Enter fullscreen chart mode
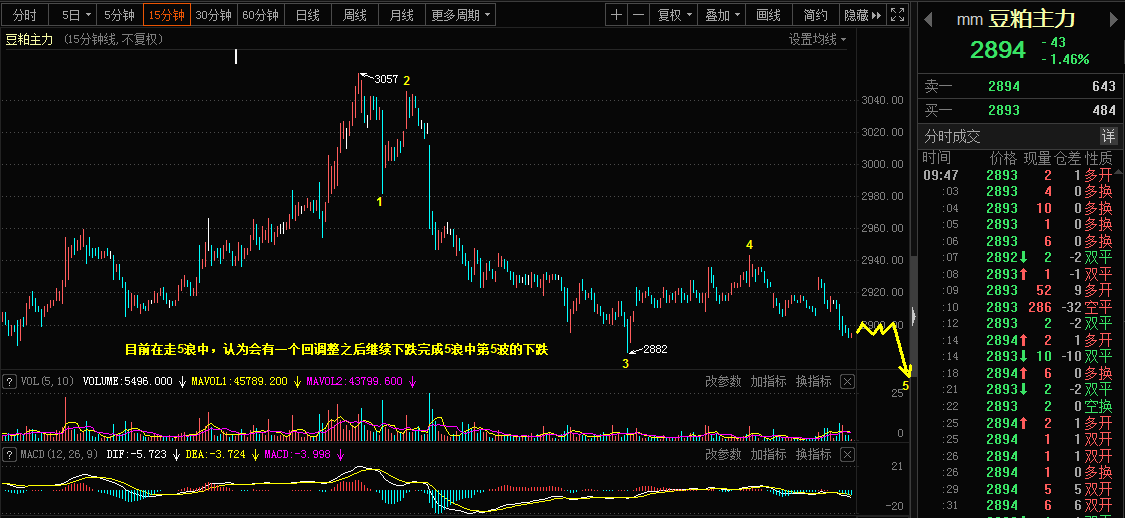 pyautogui.click(x=897, y=14)
